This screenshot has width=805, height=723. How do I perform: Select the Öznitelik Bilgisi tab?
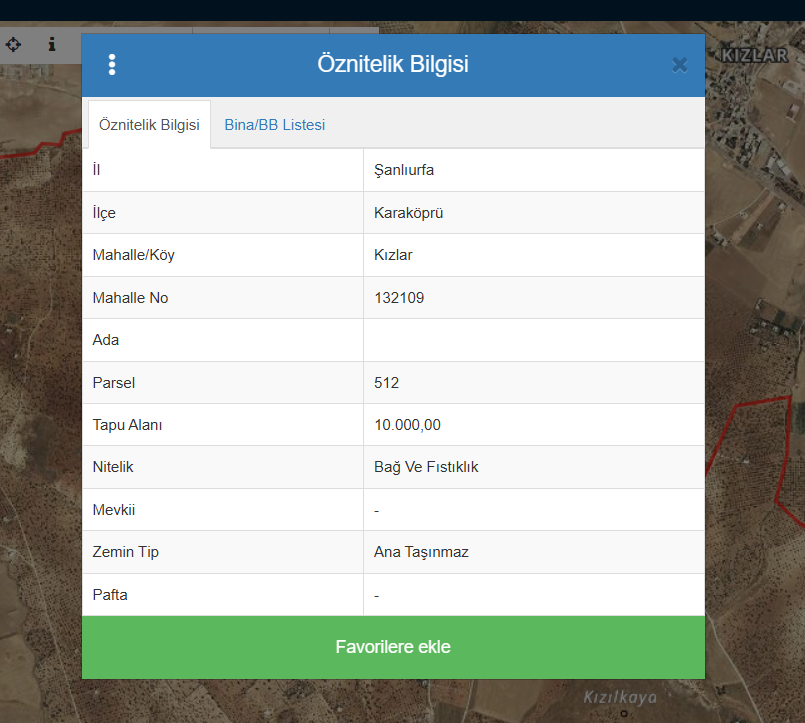149,125
